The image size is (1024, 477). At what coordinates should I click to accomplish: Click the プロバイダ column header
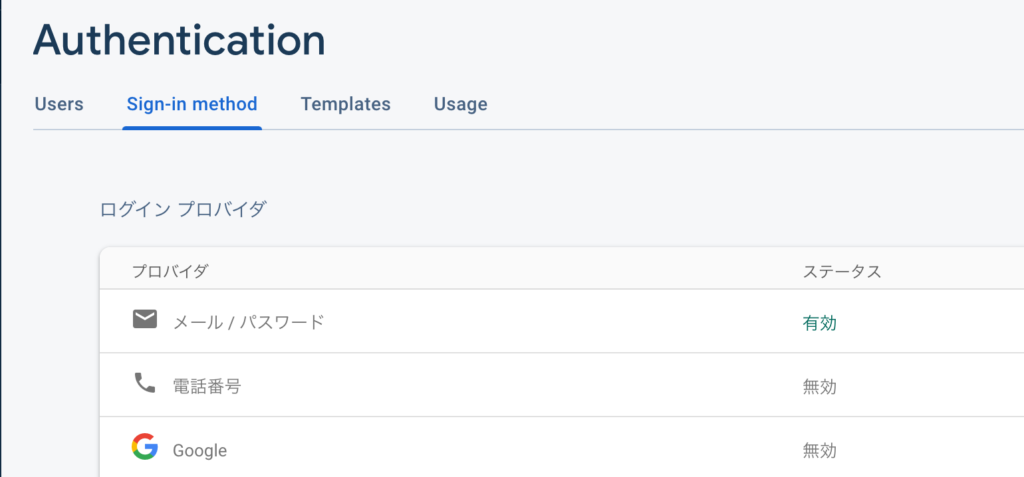coord(170,271)
